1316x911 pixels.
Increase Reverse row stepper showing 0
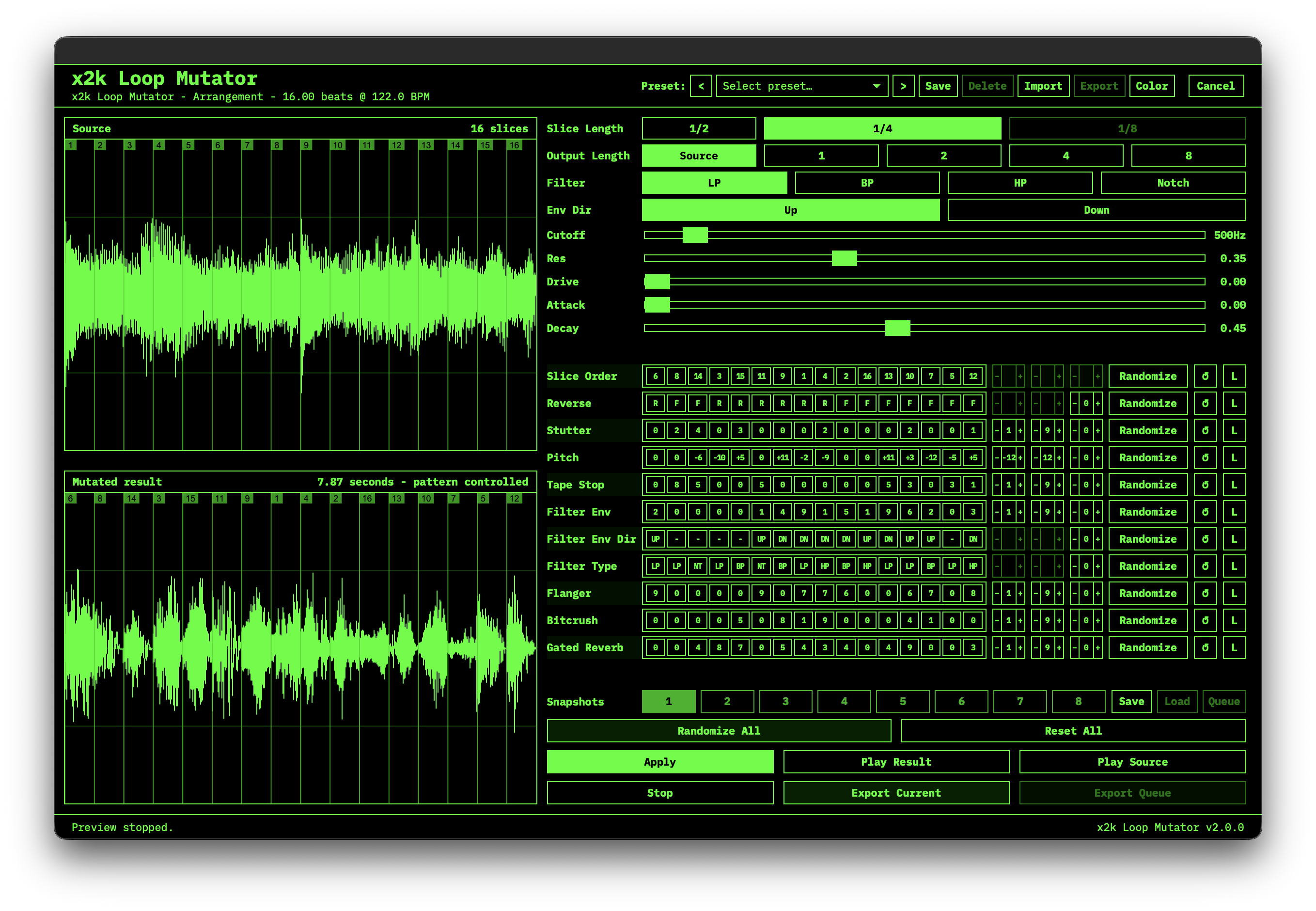pos(1097,404)
